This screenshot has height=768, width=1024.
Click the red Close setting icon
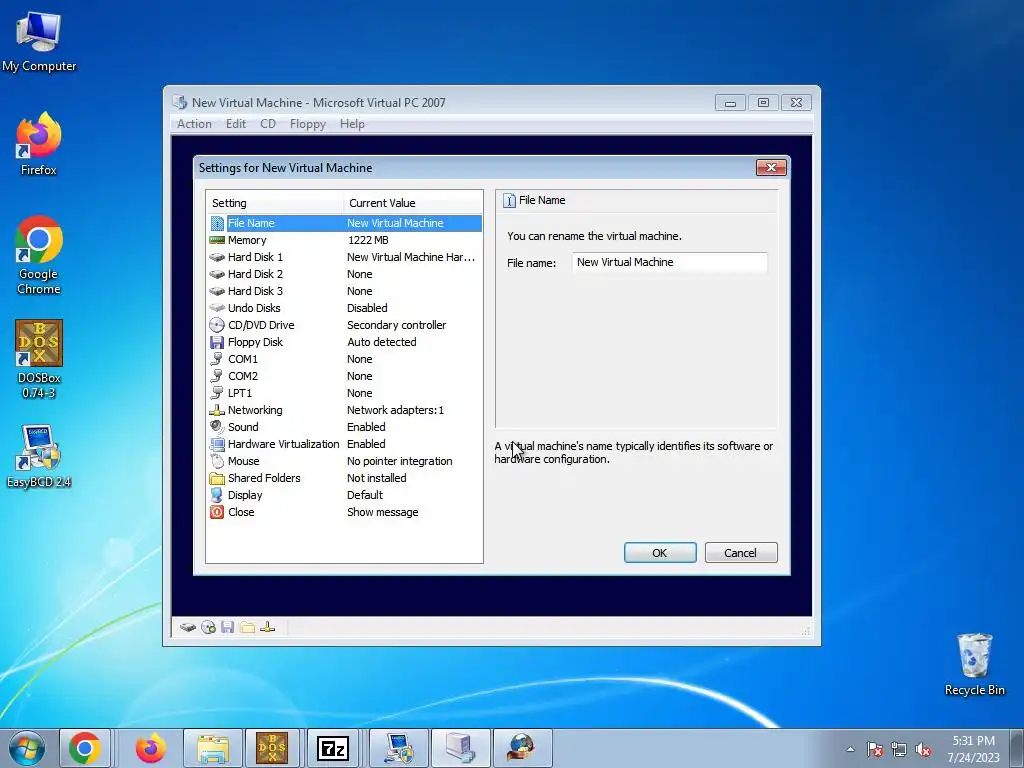click(217, 512)
